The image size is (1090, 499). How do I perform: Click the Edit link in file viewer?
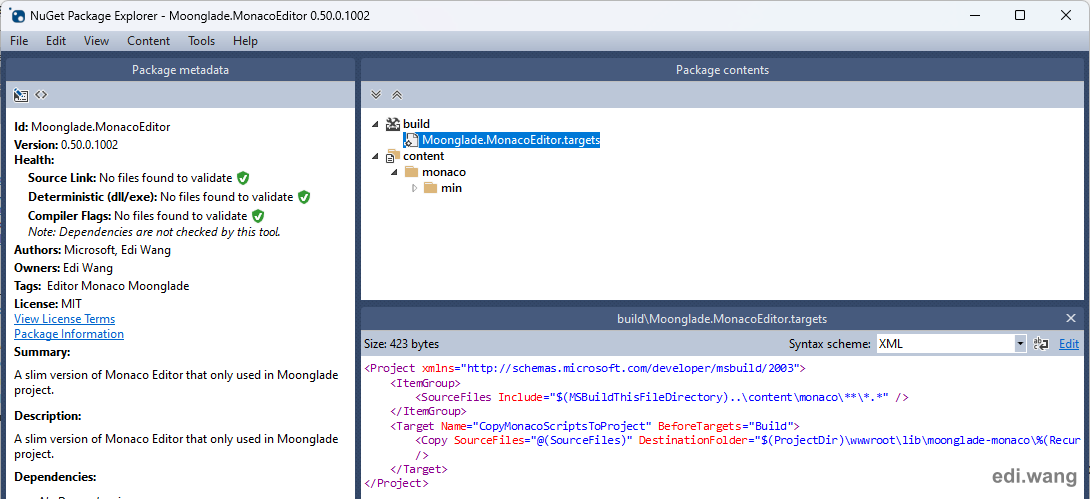1068,343
